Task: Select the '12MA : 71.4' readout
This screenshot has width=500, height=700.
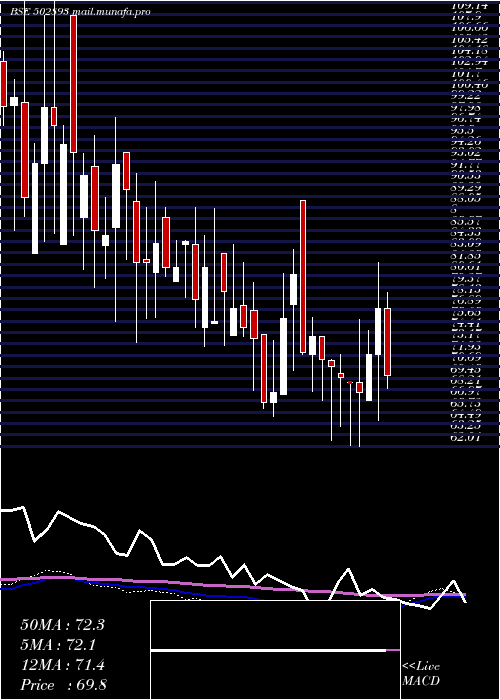Action: (62, 665)
